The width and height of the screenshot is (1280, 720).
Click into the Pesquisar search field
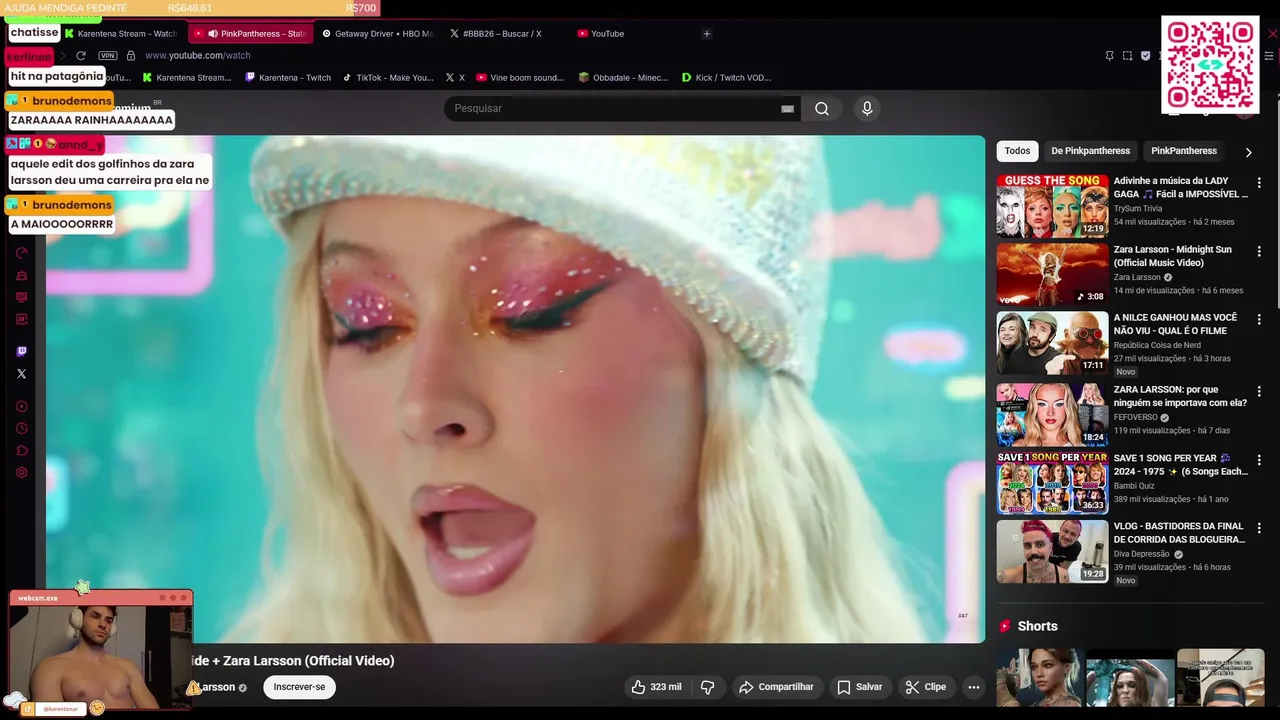612,108
